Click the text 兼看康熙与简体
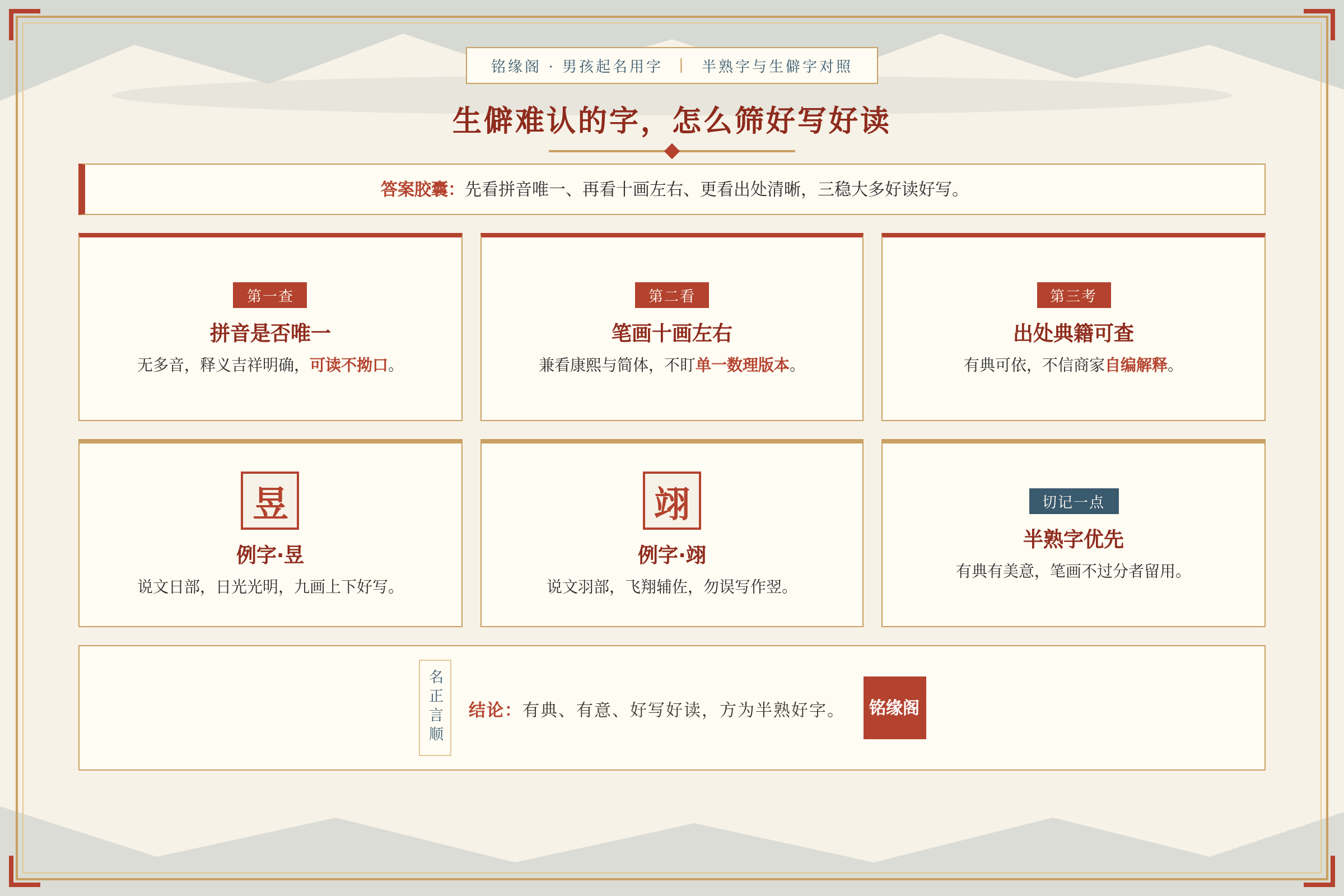Screen dimensions: 1344x896 [594, 365]
